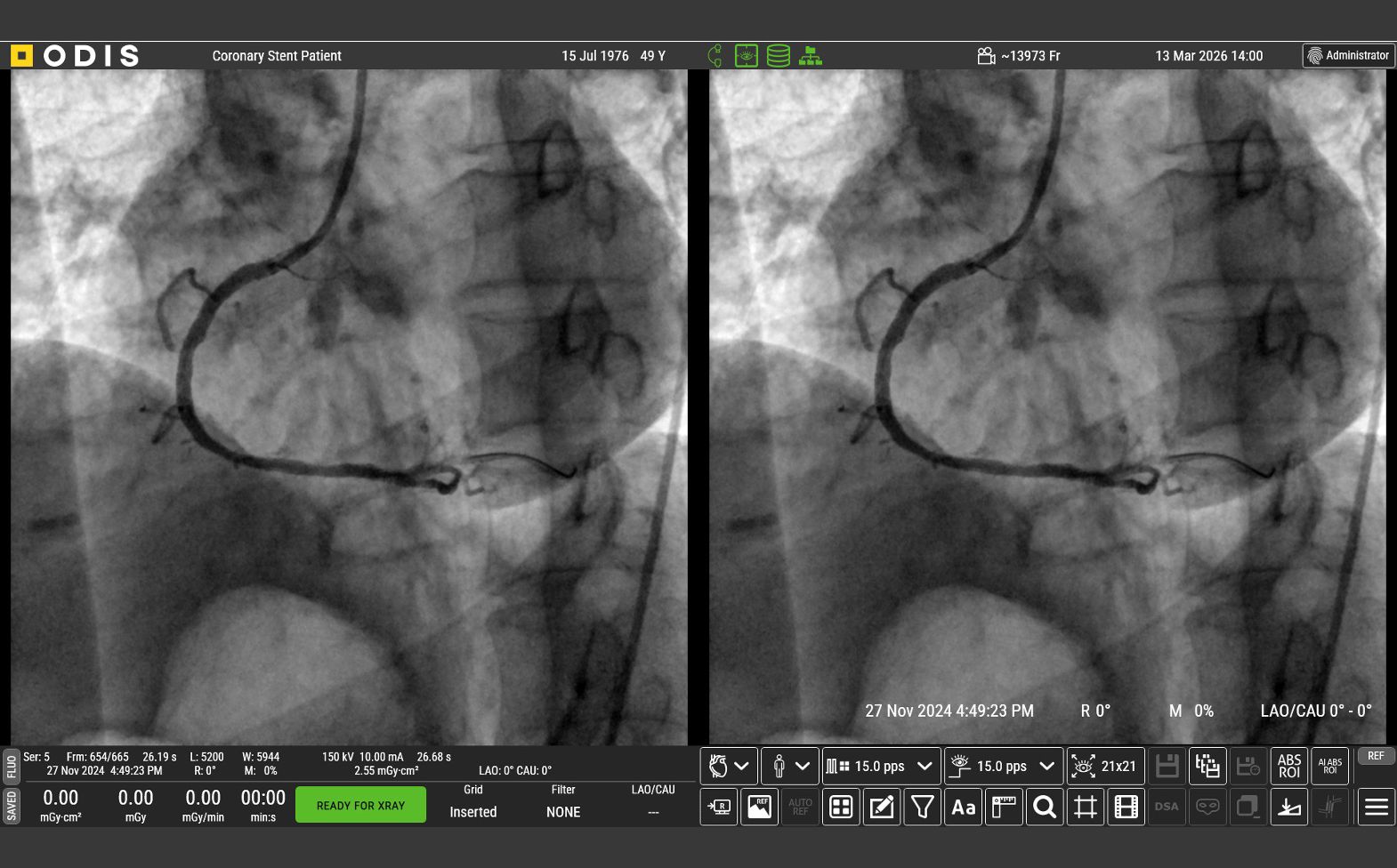Open the hamburger main menu
The image size is (1397, 868).
[1377, 807]
